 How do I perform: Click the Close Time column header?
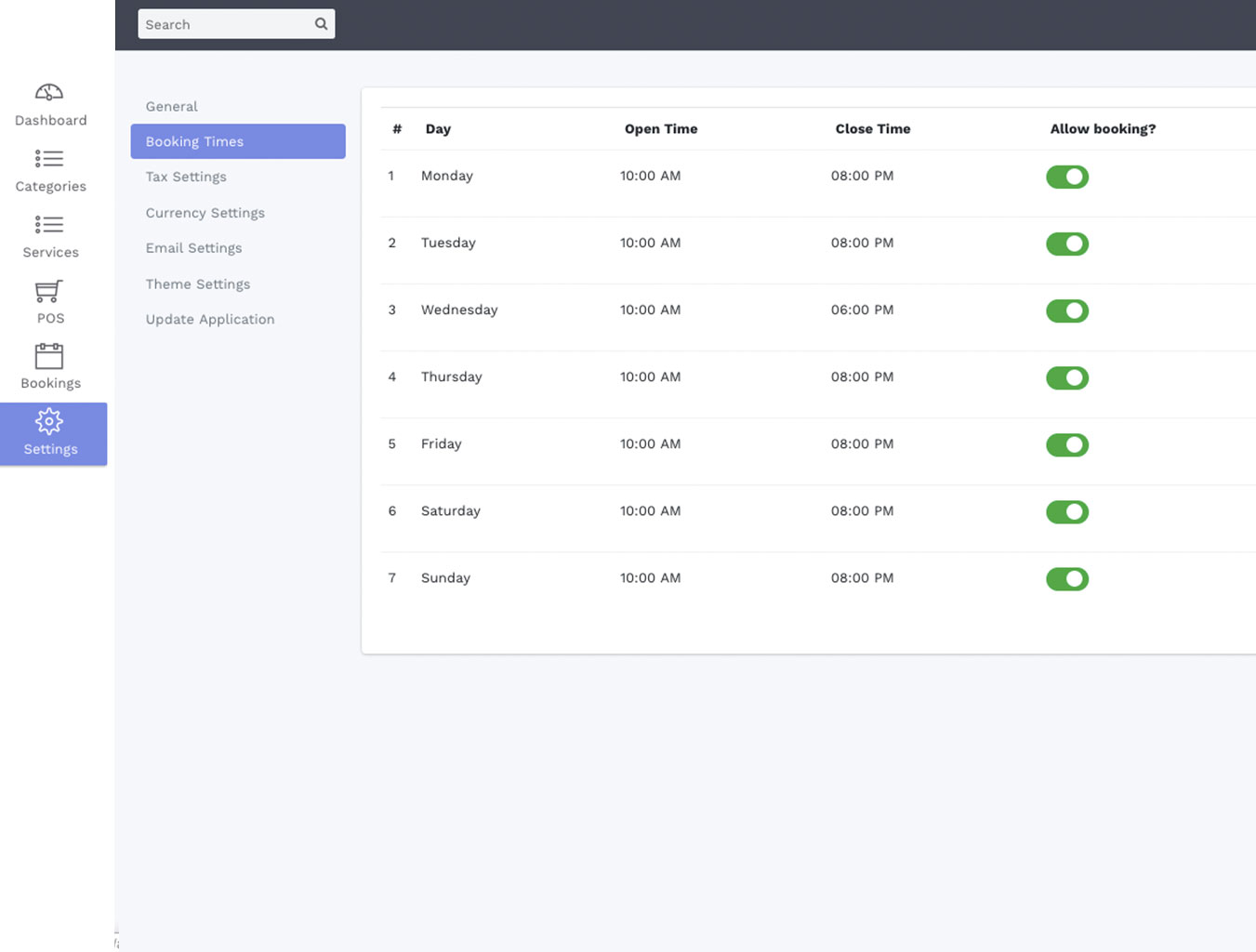click(x=873, y=129)
